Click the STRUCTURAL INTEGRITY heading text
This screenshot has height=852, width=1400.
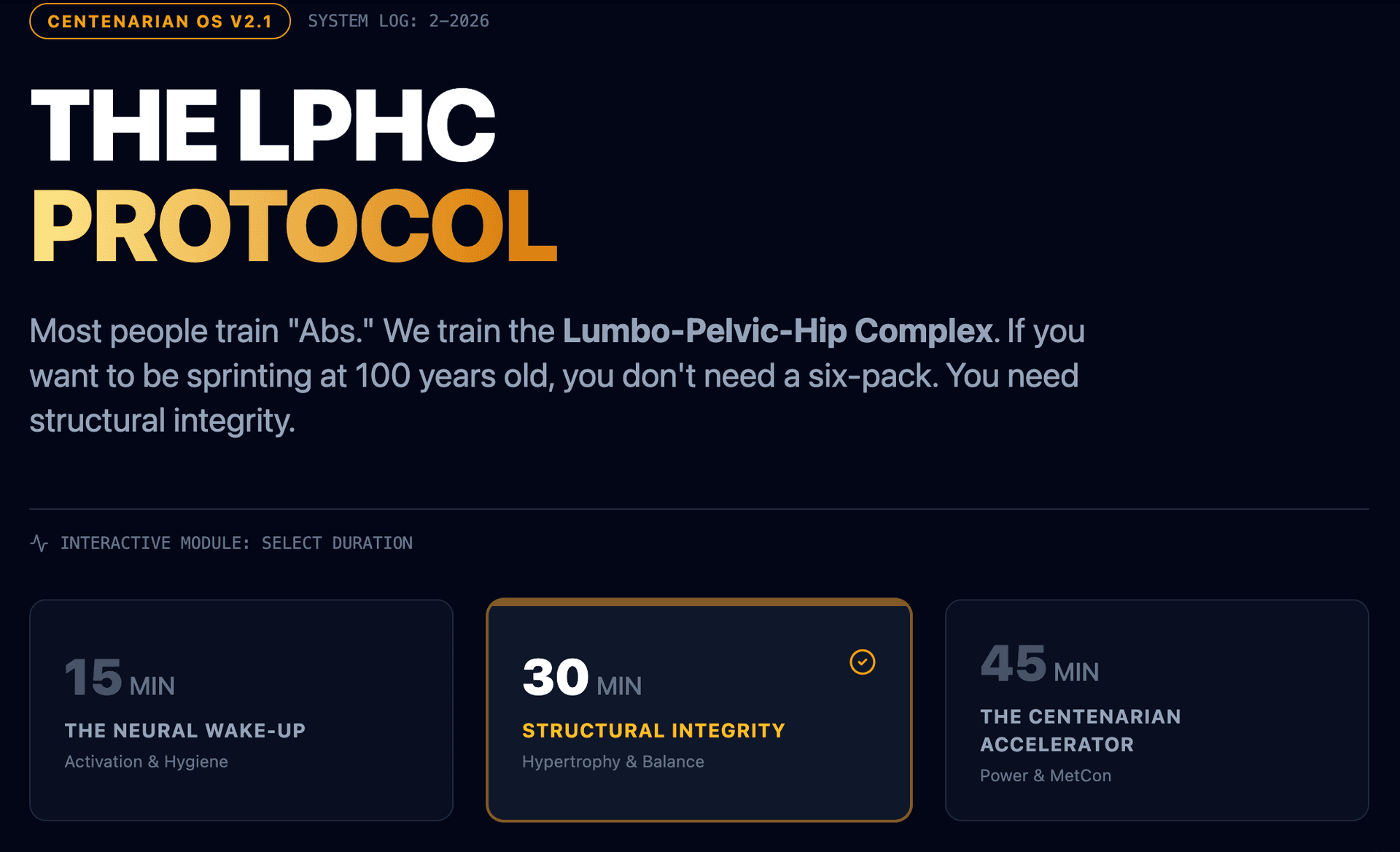[653, 730]
